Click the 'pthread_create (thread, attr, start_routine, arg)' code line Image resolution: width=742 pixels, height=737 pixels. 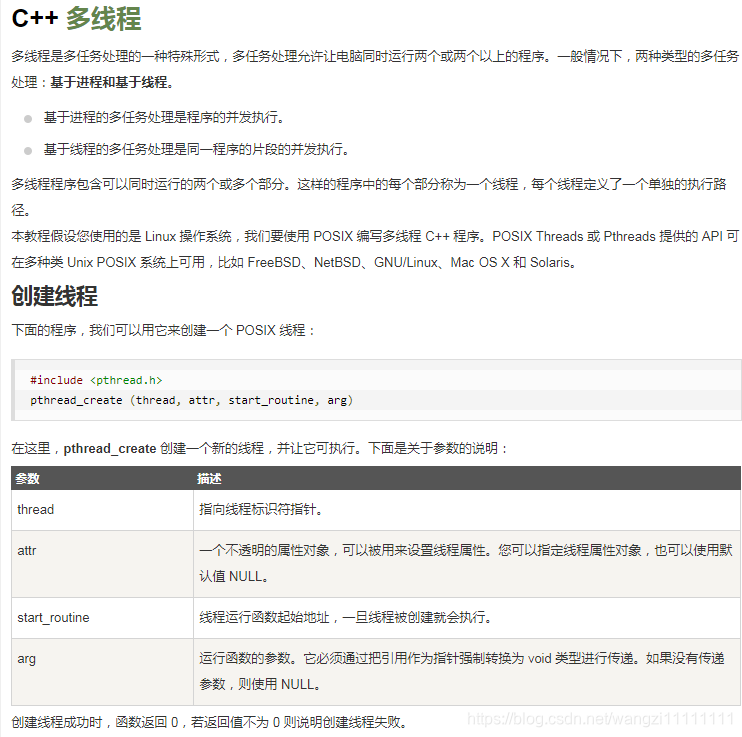pyautogui.click(x=192, y=400)
